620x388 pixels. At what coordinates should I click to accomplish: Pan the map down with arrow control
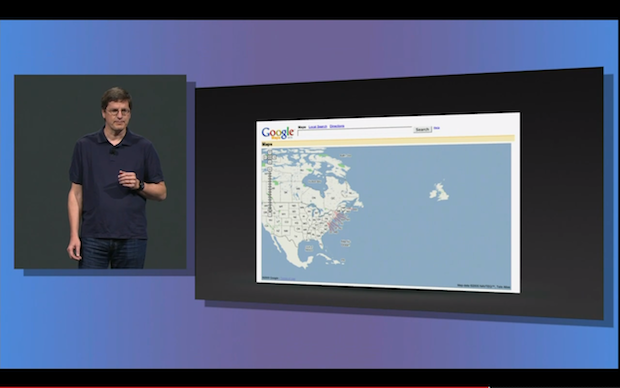(x=270, y=162)
